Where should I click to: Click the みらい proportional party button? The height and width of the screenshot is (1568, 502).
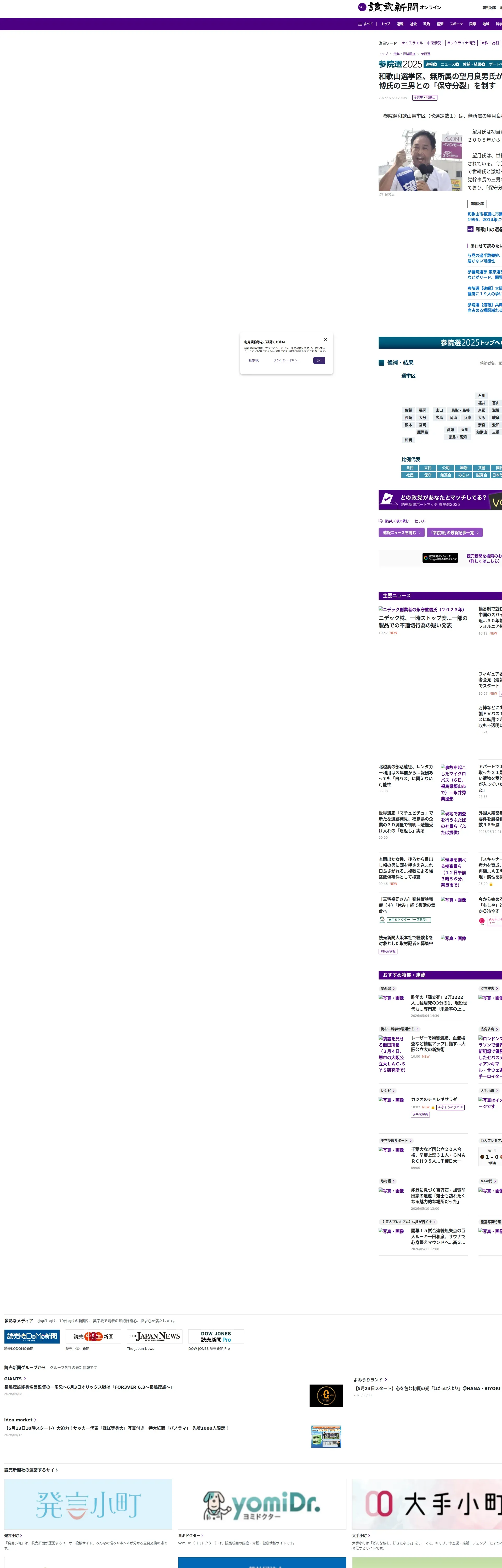coord(464,475)
